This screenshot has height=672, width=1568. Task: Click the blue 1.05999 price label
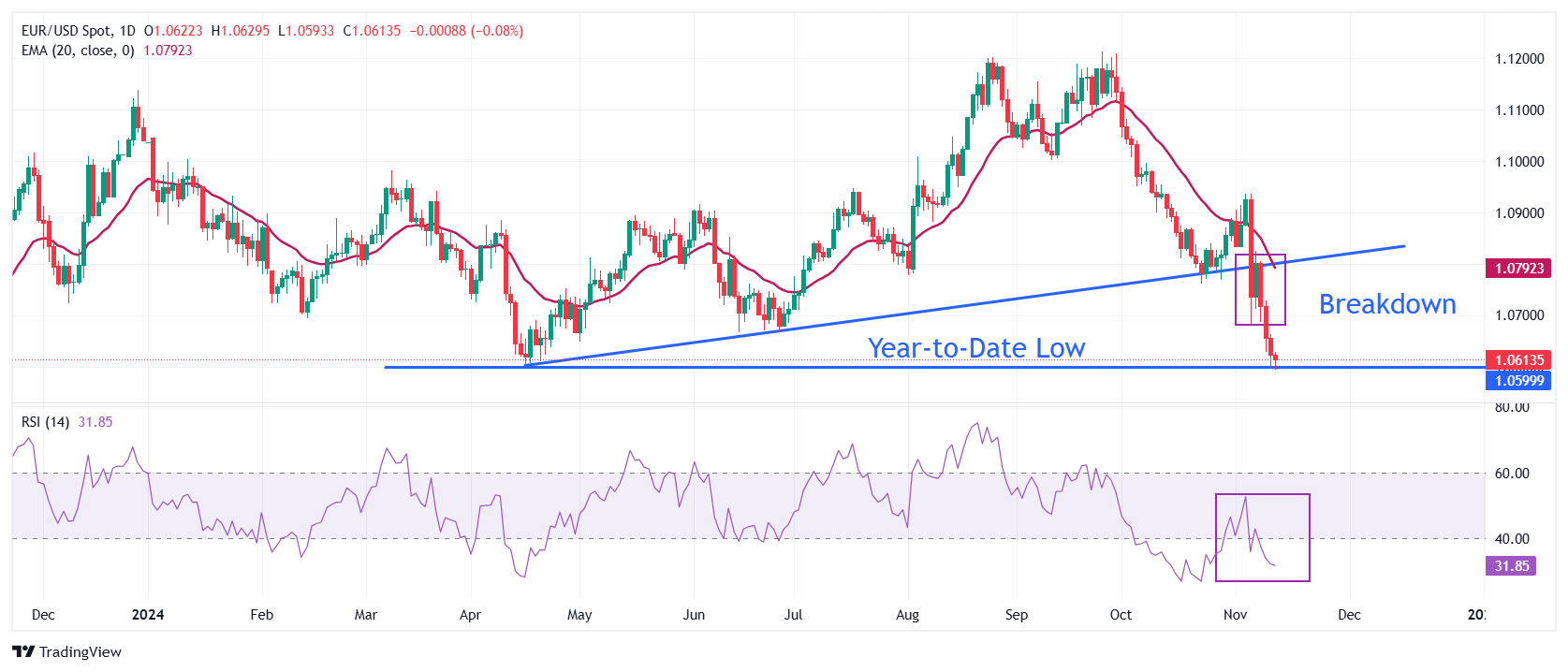click(1518, 380)
